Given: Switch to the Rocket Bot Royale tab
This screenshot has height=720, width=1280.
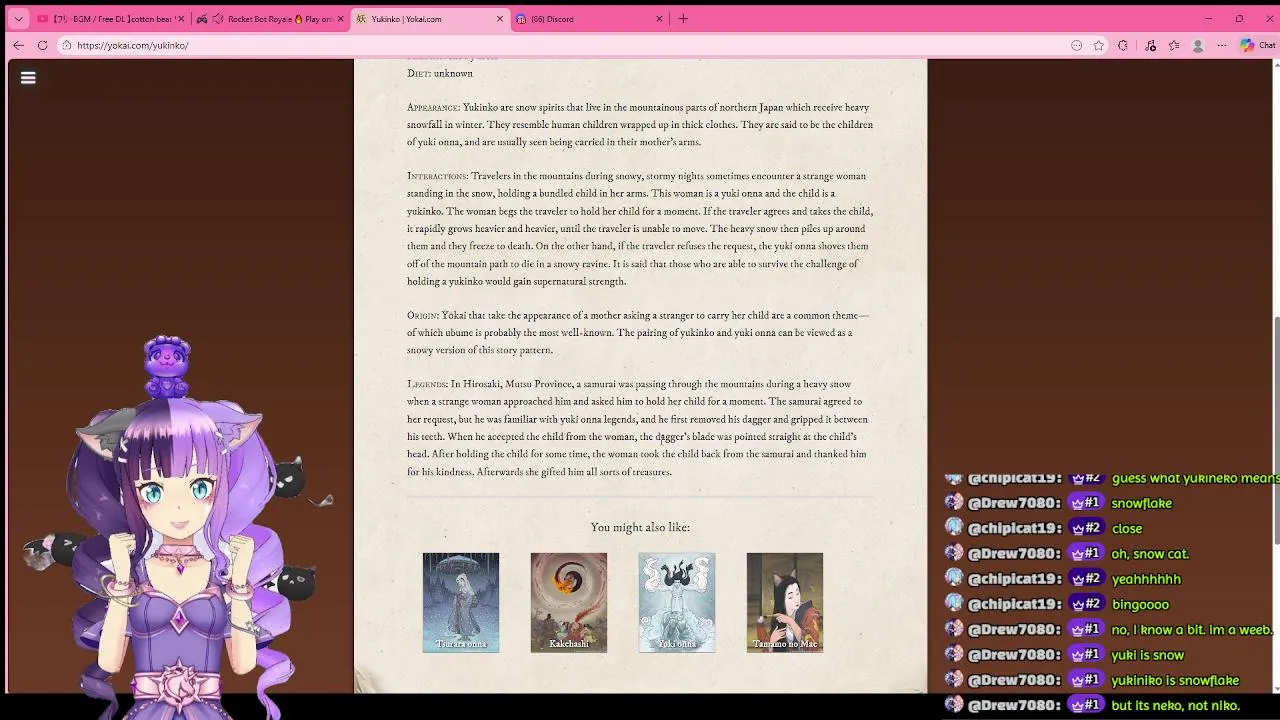Looking at the screenshot, I should click(271, 19).
